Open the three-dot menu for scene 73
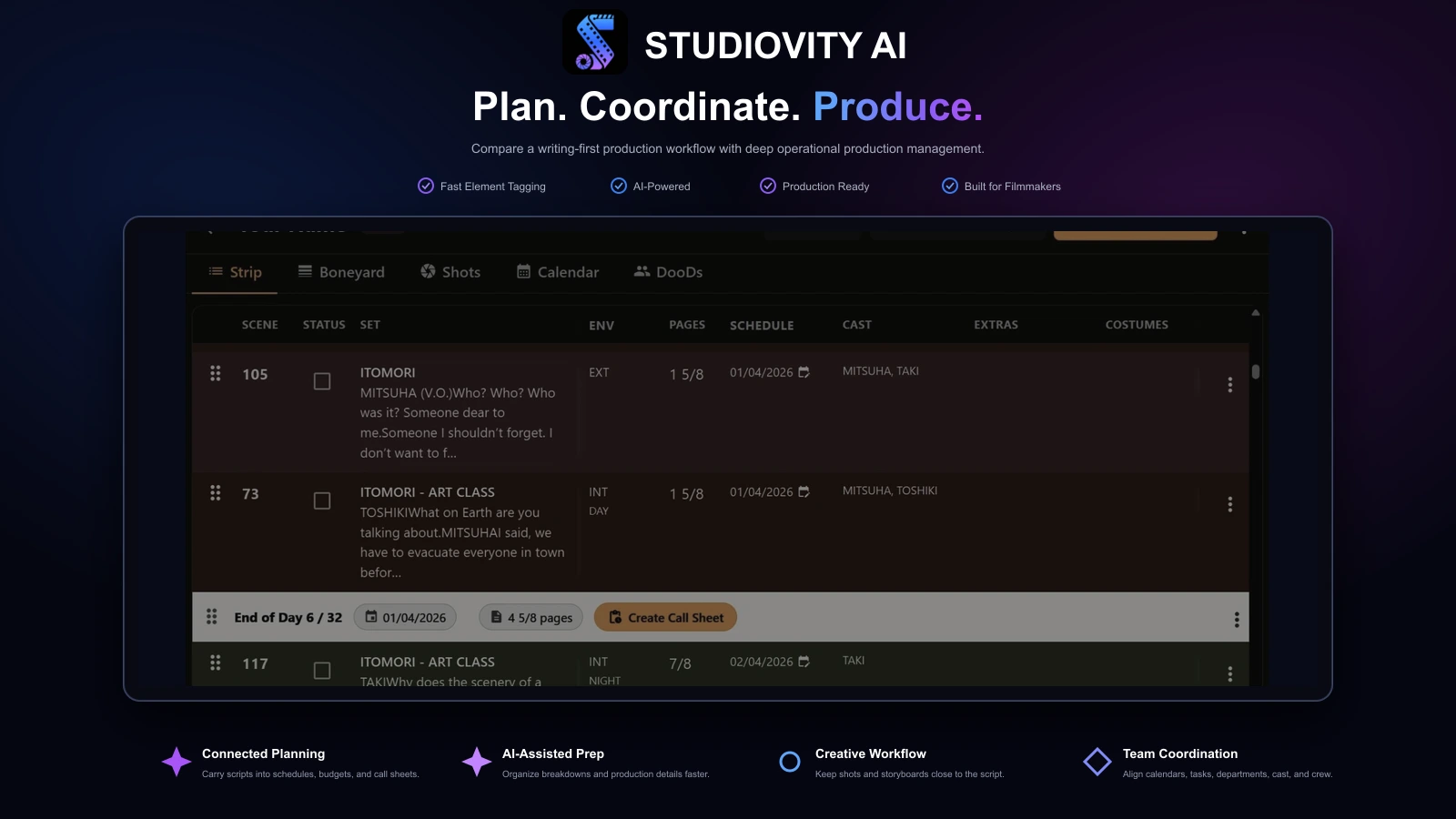Screen dimensions: 1456x819 [x=1230, y=504]
